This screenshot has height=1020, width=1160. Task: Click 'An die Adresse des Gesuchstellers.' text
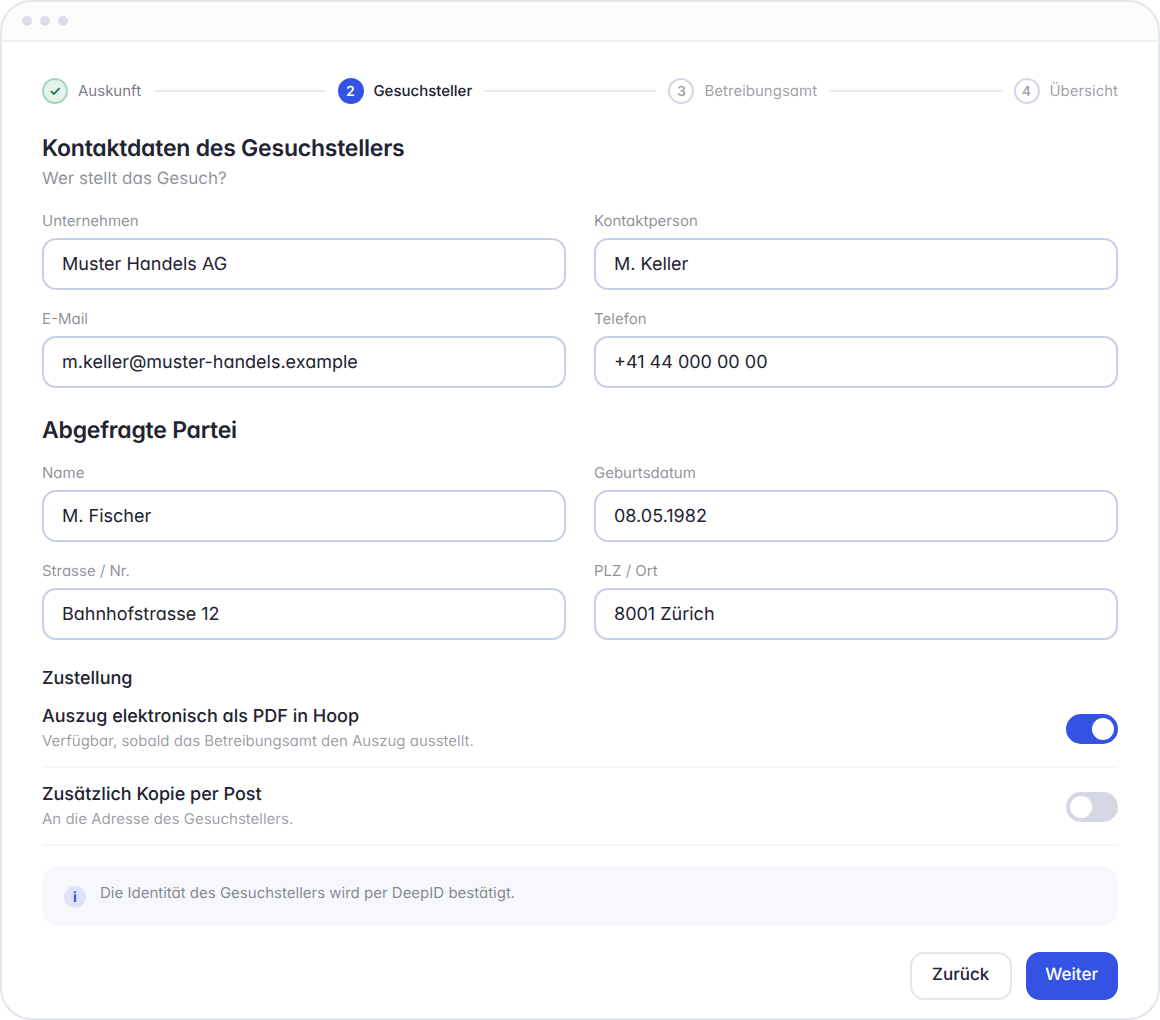pos(167,819)
